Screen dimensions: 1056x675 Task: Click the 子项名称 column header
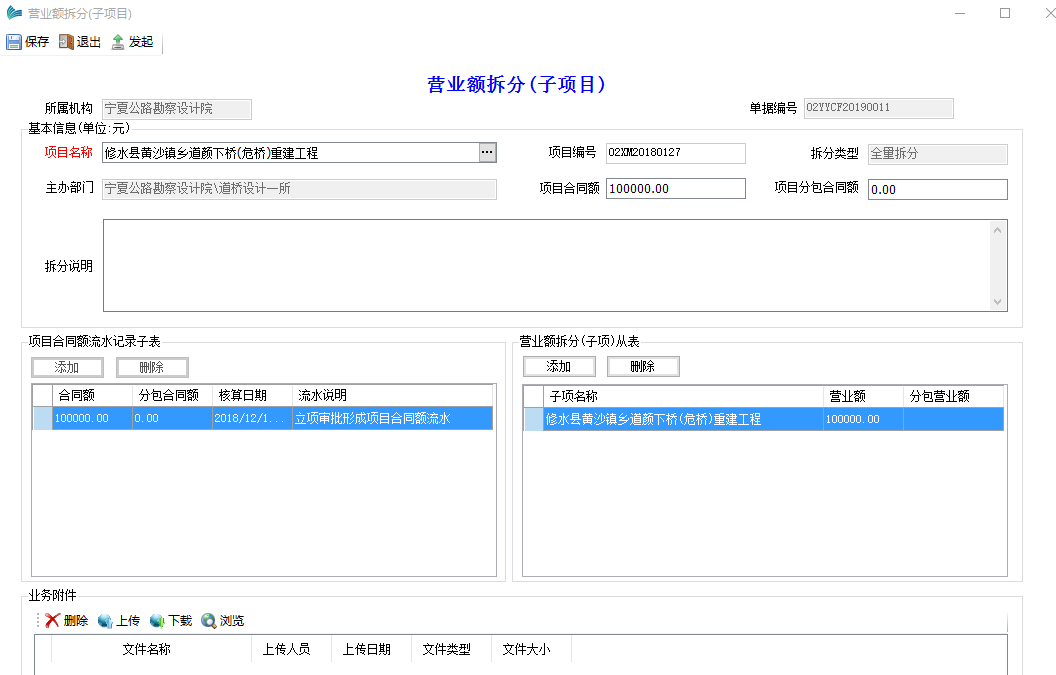684,396
